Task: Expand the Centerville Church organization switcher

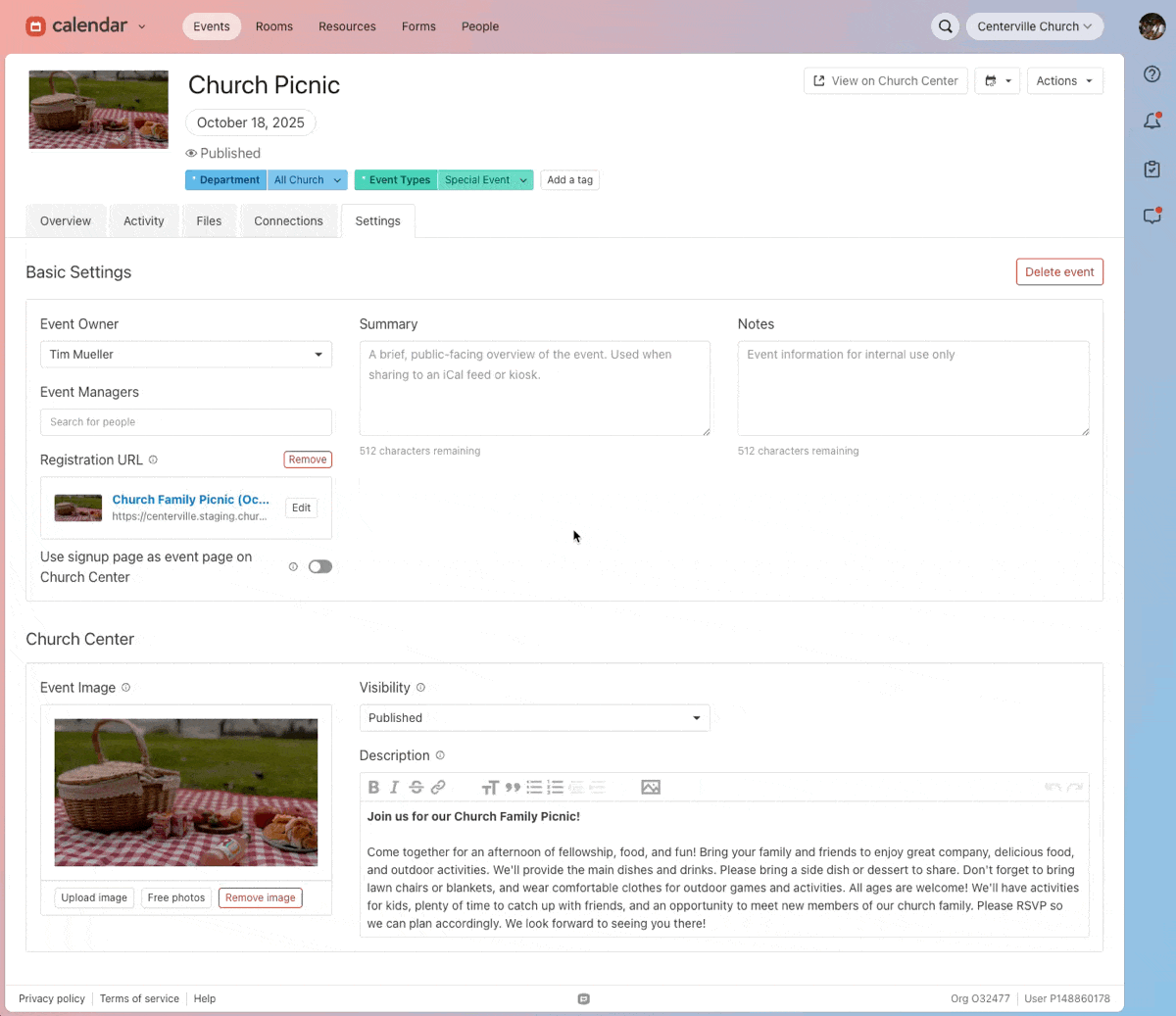Action: coord(1034,26)
